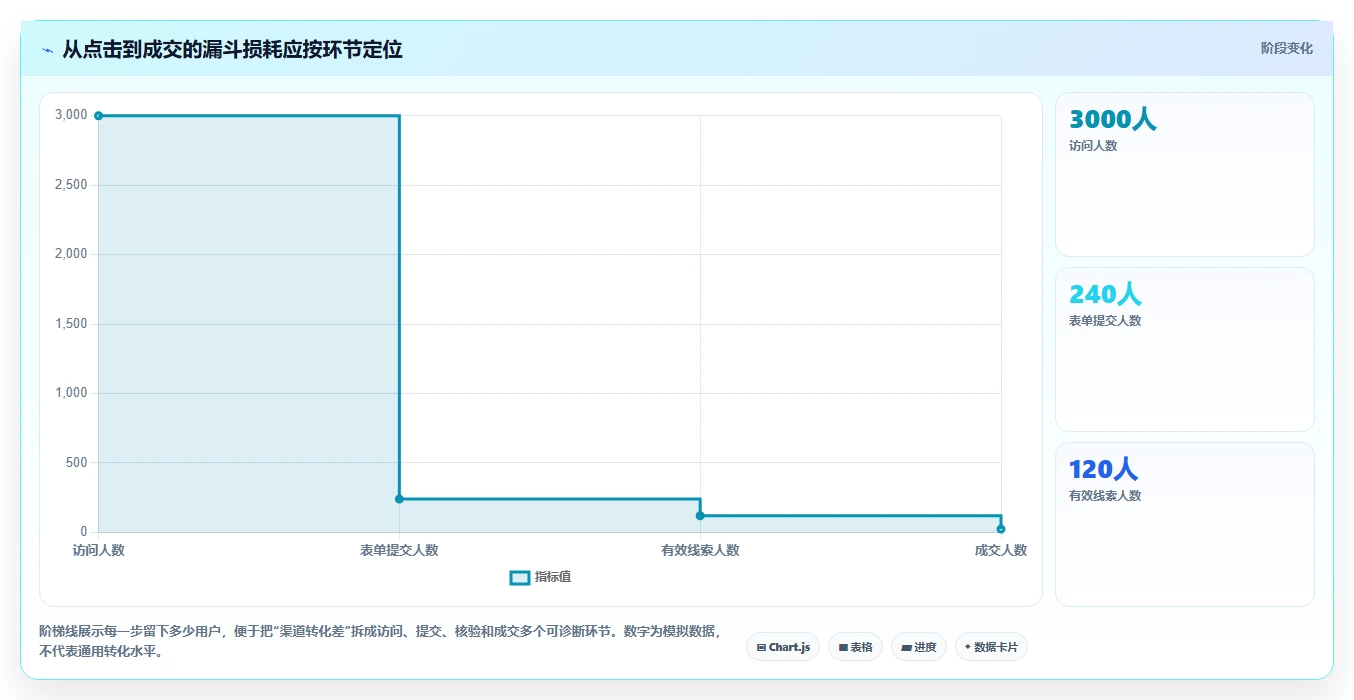The image size is (1354, 700).
Task: Click the 访问人数 x-axis label
Action: [98, 550]
